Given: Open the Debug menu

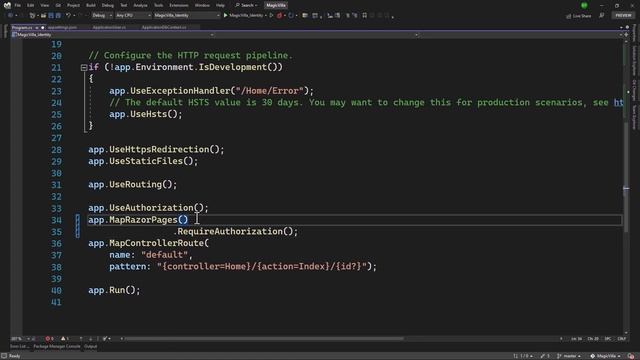Looking at the screenshot, I should click(108, 5).
